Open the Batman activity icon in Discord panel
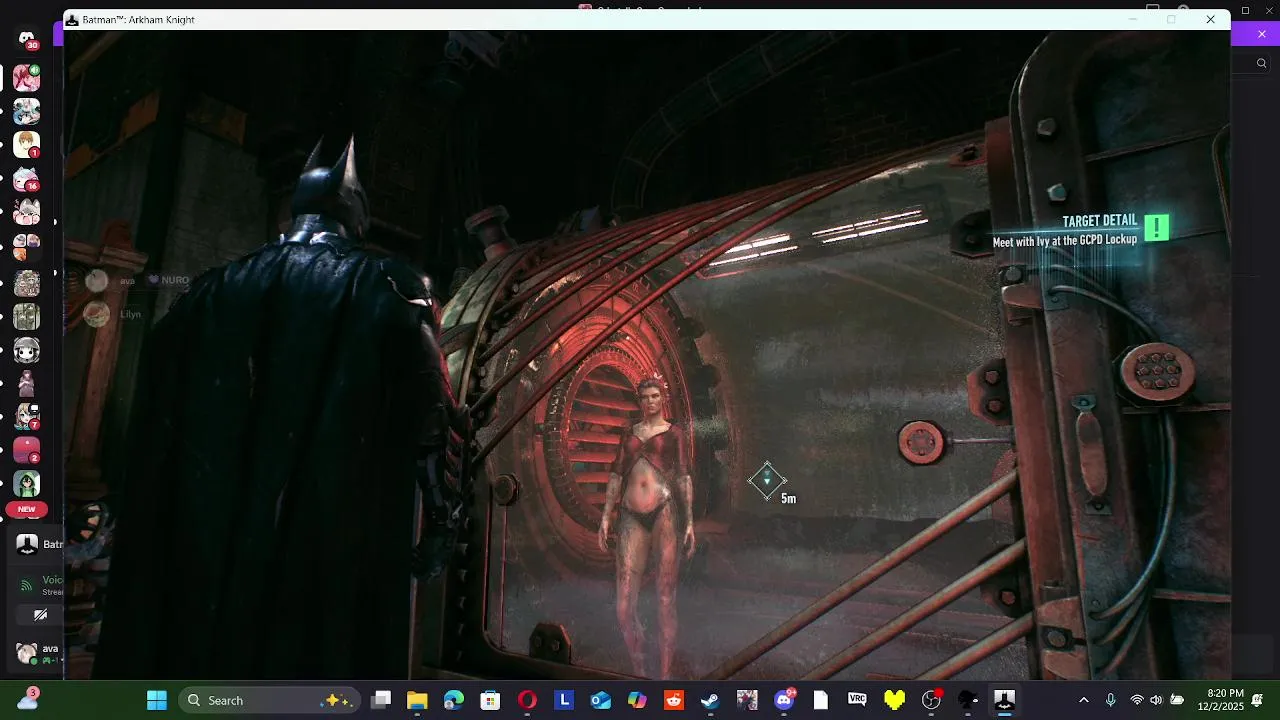Viewport: 1280px width, 720px height. (x=27, y=545)
